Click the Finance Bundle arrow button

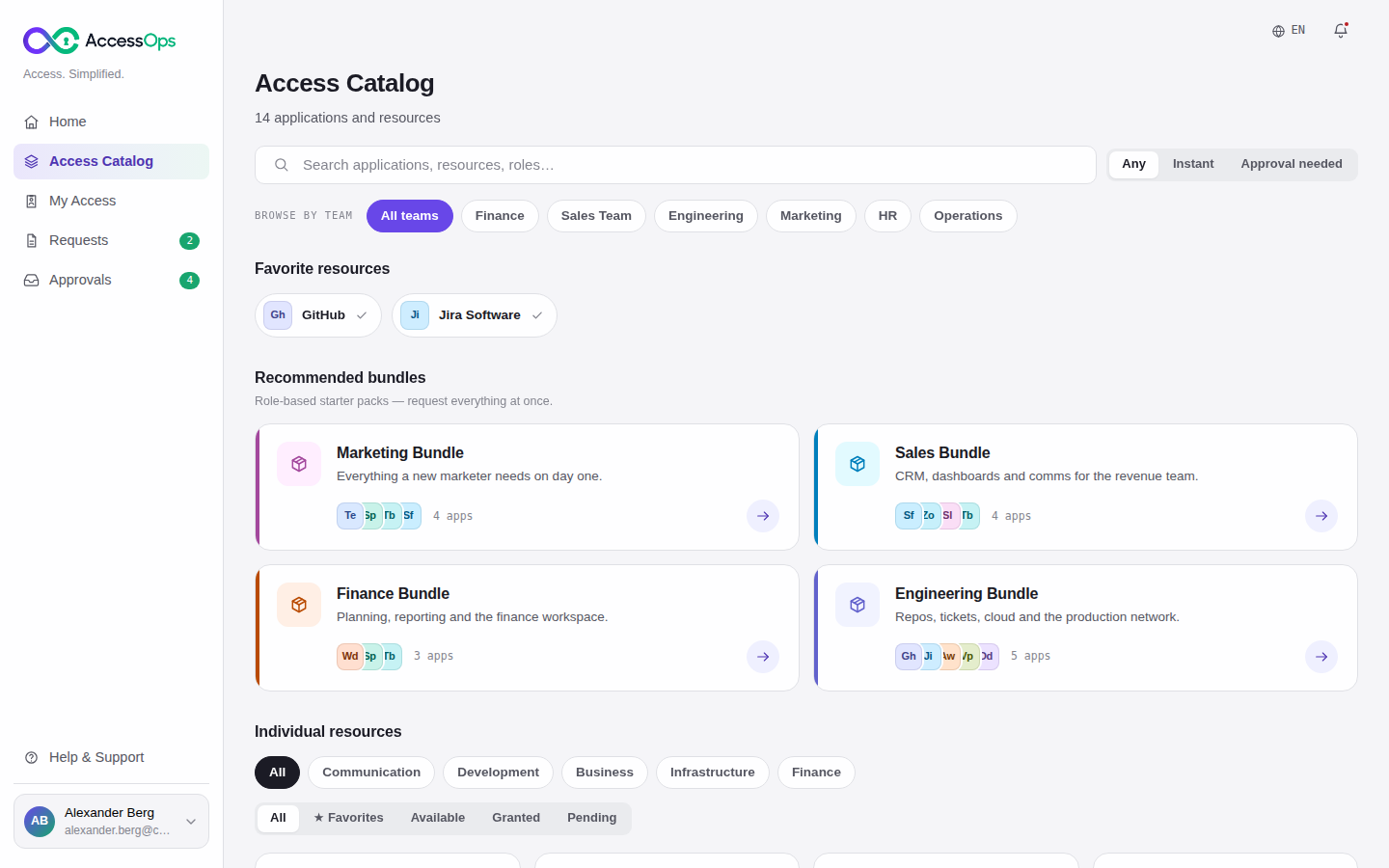coord(763,657)
